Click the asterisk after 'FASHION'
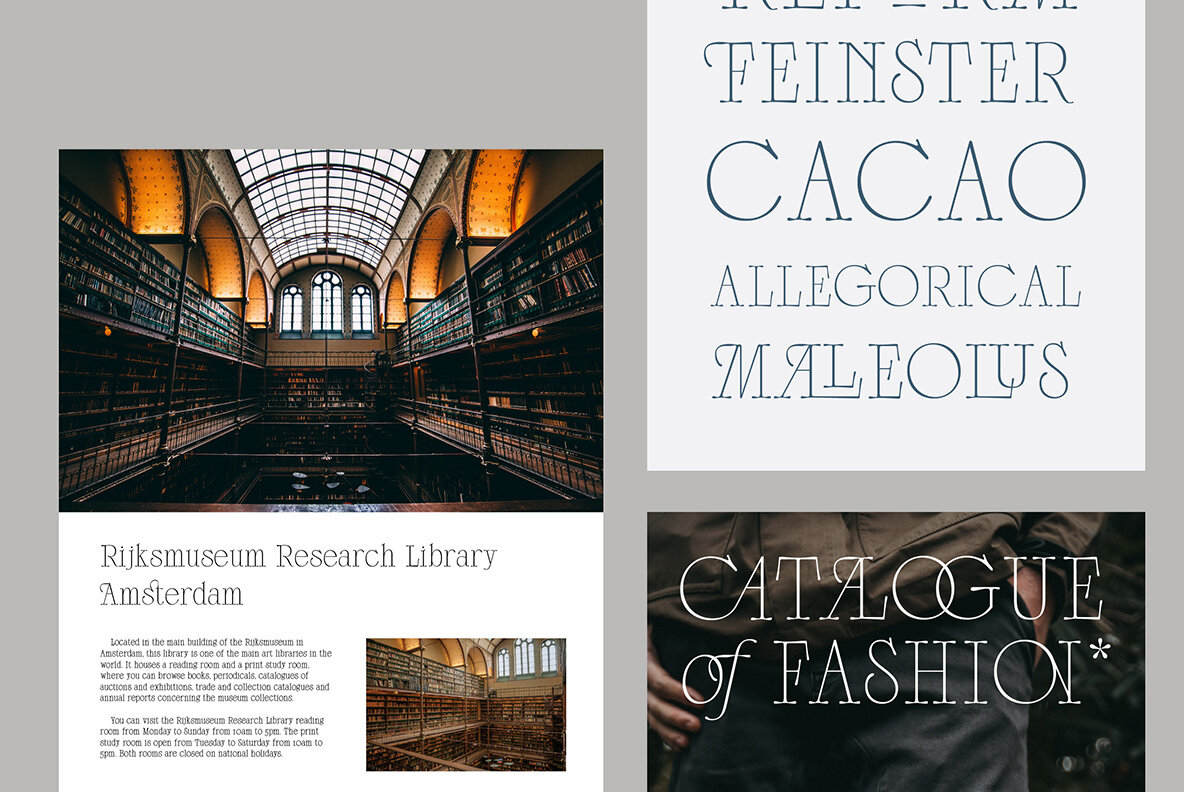This screenshot has width=1184, height=792. coord(1099,651)
